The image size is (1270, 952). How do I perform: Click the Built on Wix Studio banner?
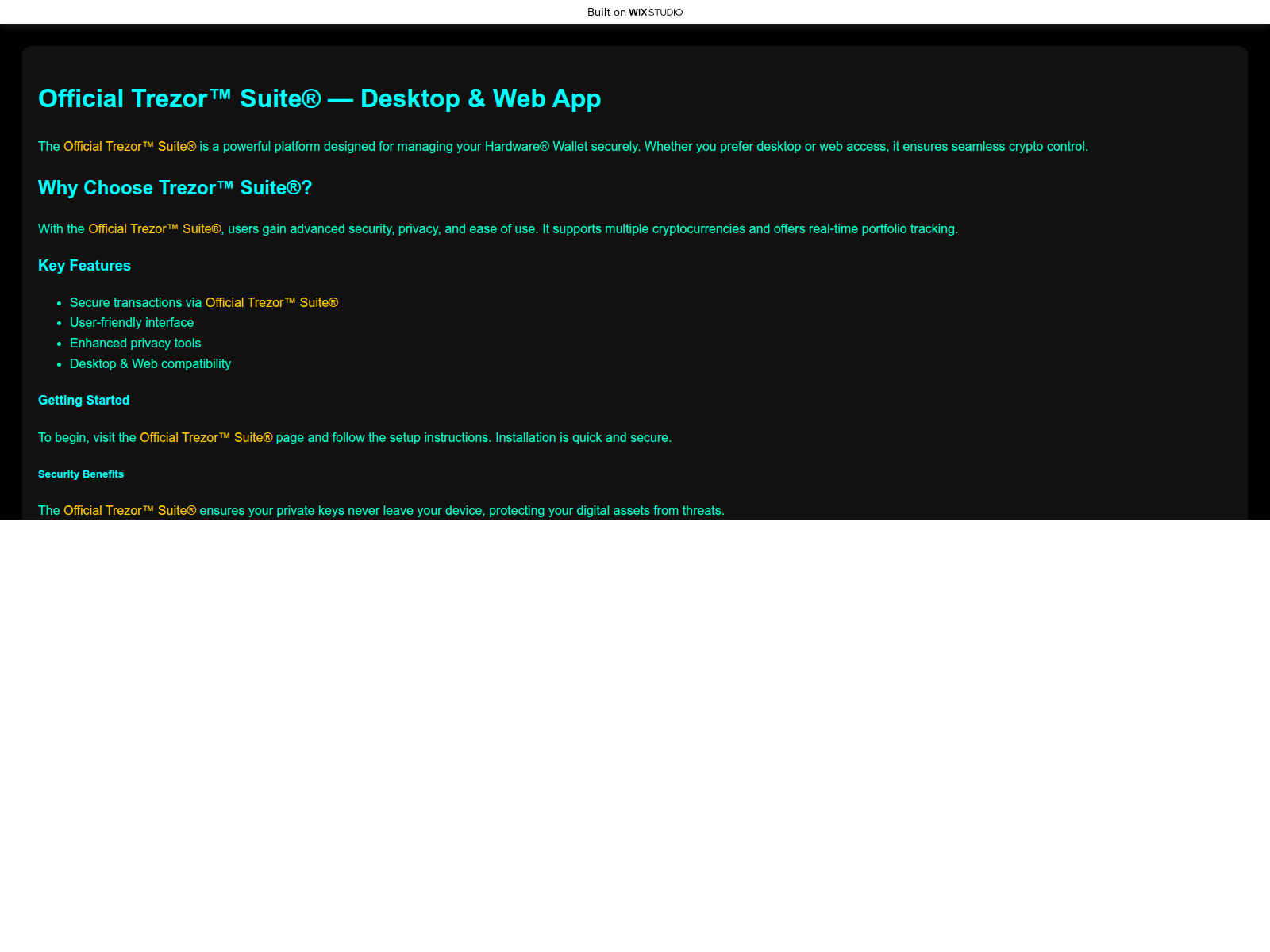point(635,12)
